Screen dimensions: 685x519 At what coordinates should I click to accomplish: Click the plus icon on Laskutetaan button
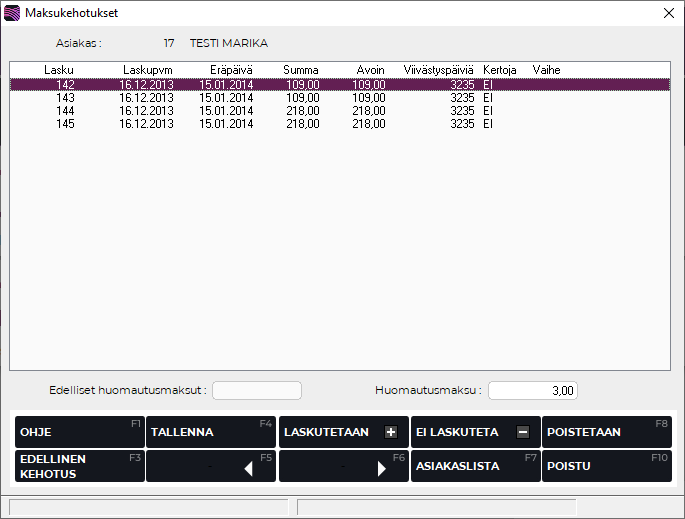(x=390, y=432)
